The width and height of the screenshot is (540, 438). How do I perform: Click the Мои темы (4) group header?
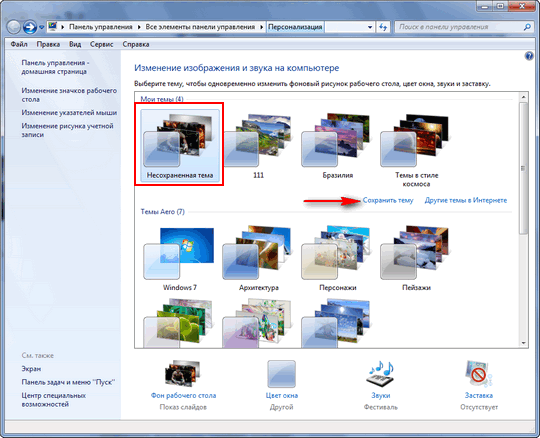(162, 99)
